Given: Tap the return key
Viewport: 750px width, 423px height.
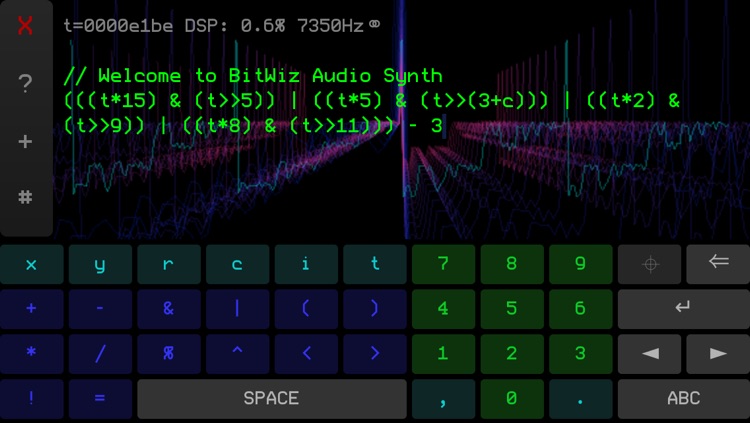Looking at the screenshot, I should [x=684, y=309].
